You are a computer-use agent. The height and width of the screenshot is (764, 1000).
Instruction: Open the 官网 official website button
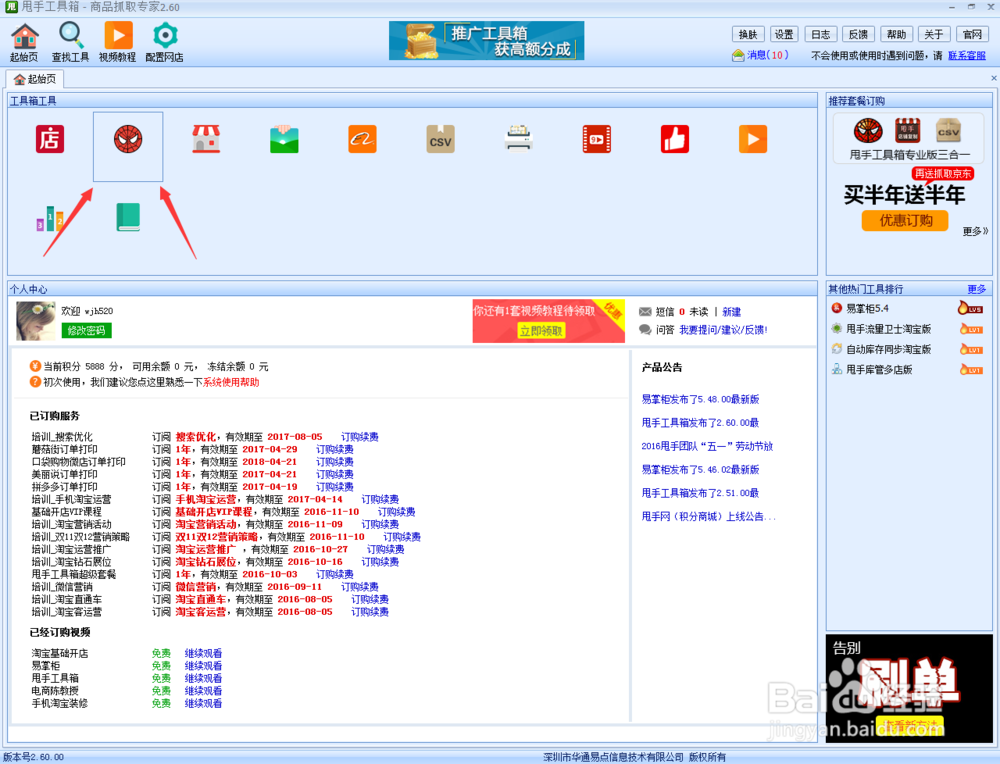click(972, 34)
